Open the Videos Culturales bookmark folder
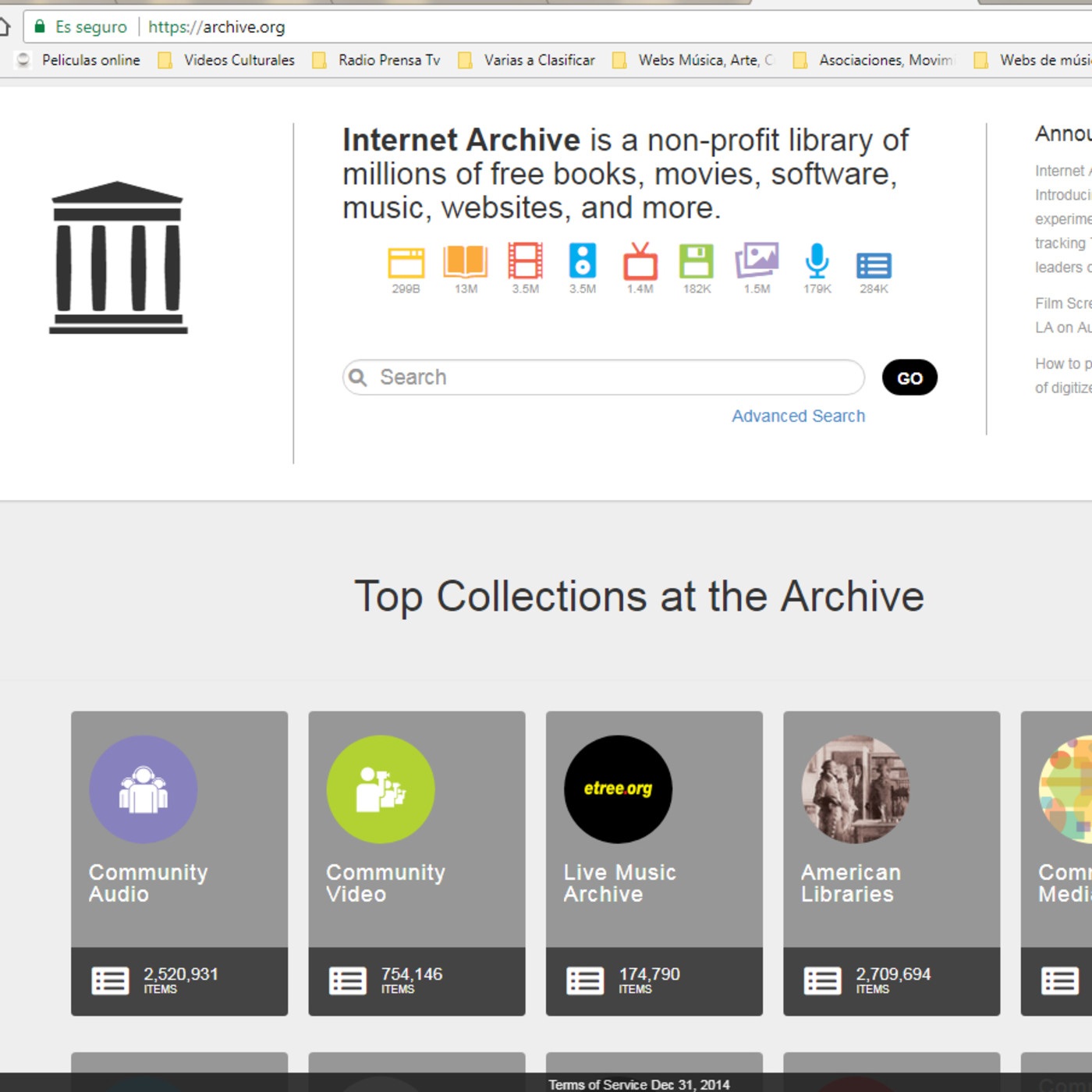This screenshot has height=1092, width=1092. click(x=226, y=60)
